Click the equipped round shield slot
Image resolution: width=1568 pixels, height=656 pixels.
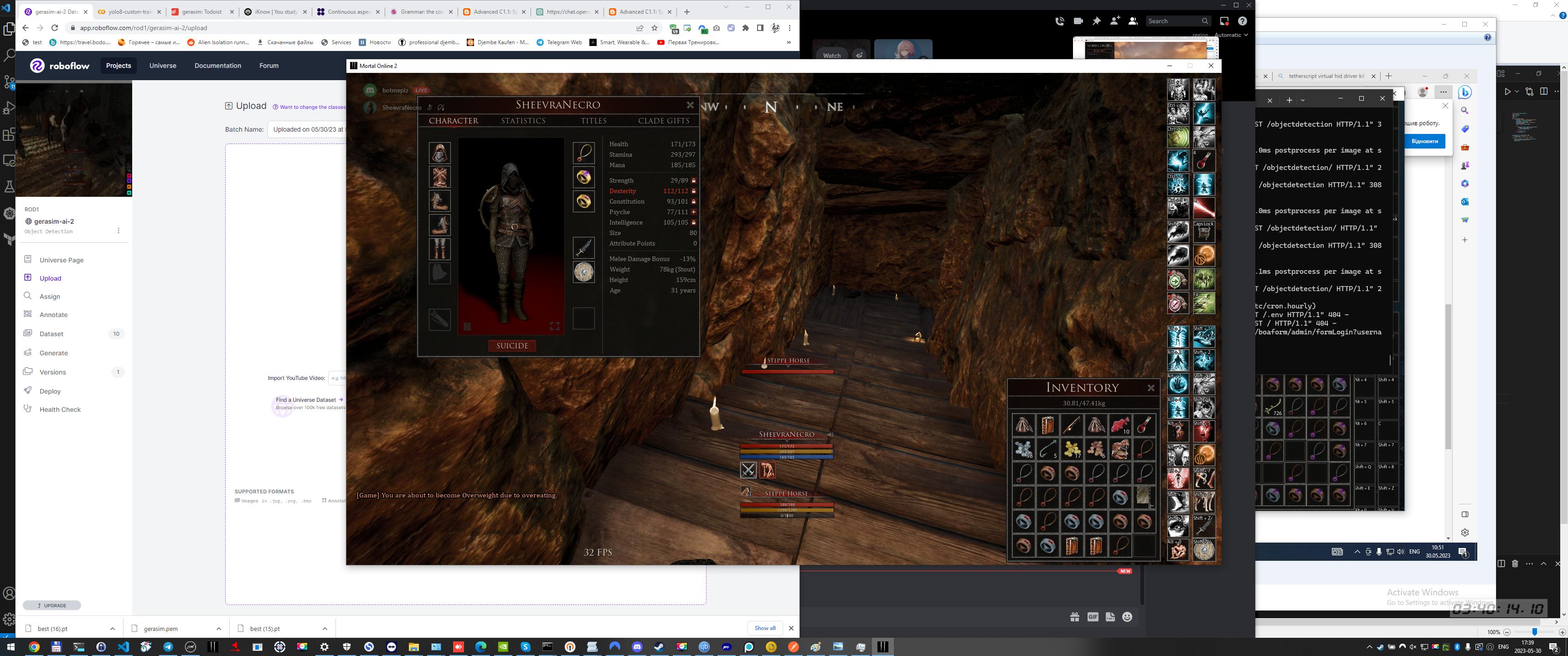click(x=584, y=272)
